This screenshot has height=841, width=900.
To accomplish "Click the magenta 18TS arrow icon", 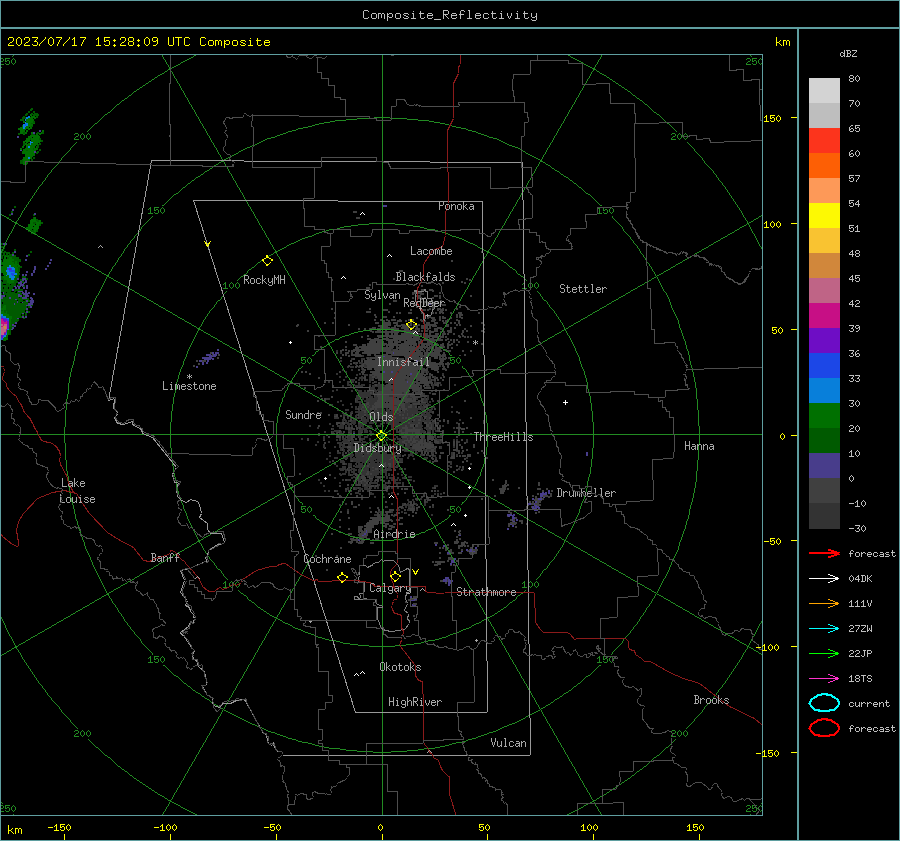I will (x=824, y=679).
